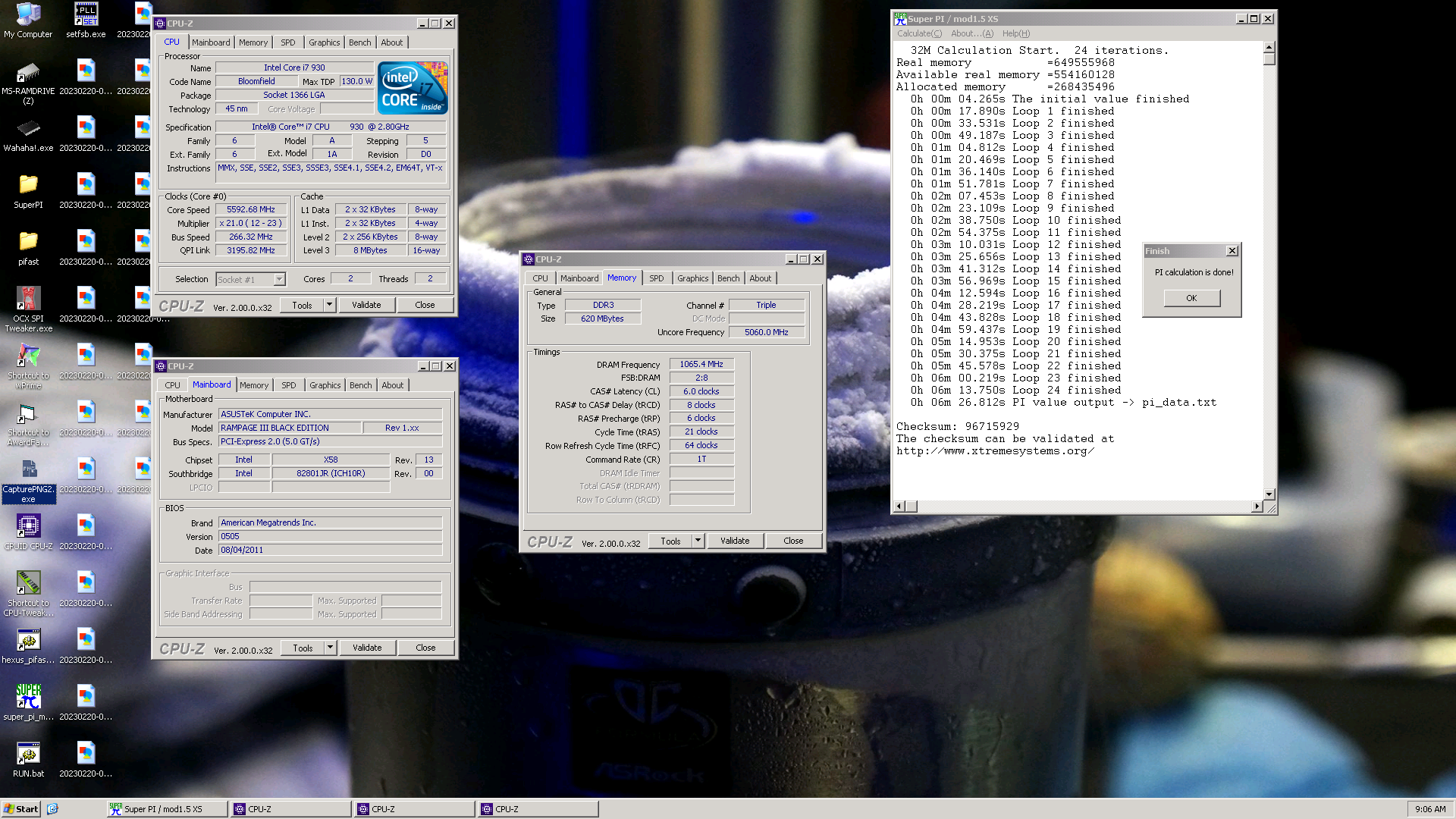Open Bench tab in top CPU-Z window

pyautogui.click(x=360, y=42)
